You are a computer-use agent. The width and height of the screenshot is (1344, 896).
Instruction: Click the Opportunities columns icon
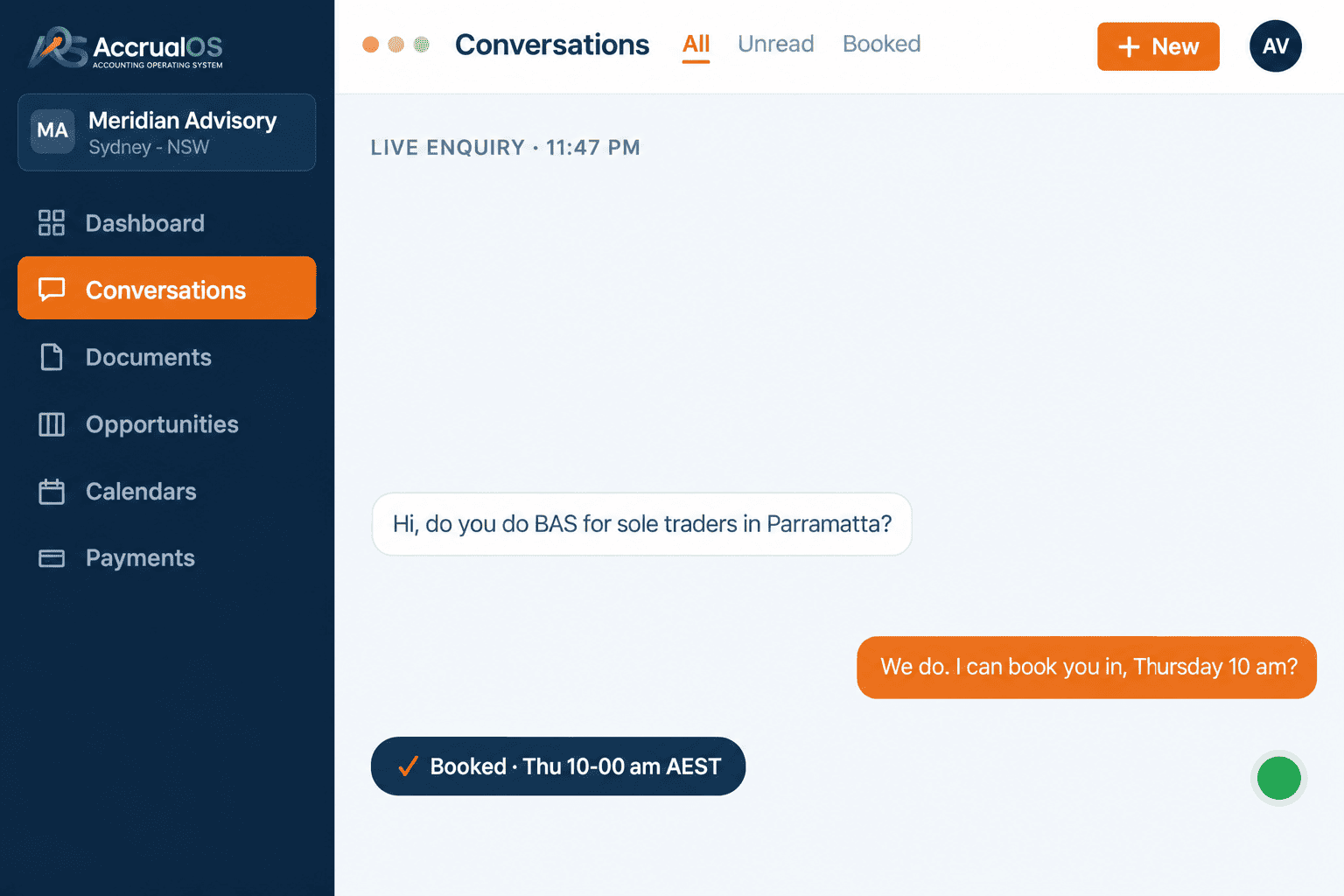[x=52, y=424]
